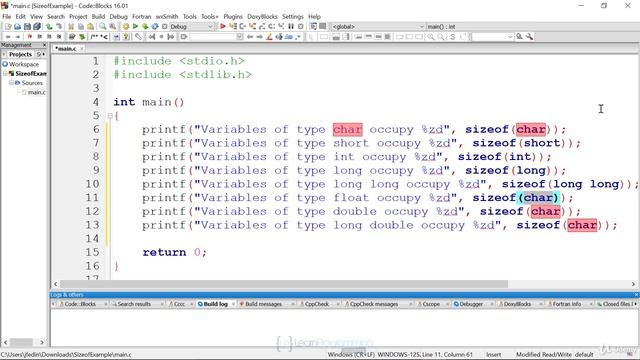Click the Replace icon in toolbar
This screenshot has height=360, width=640.
click(112, 27)
